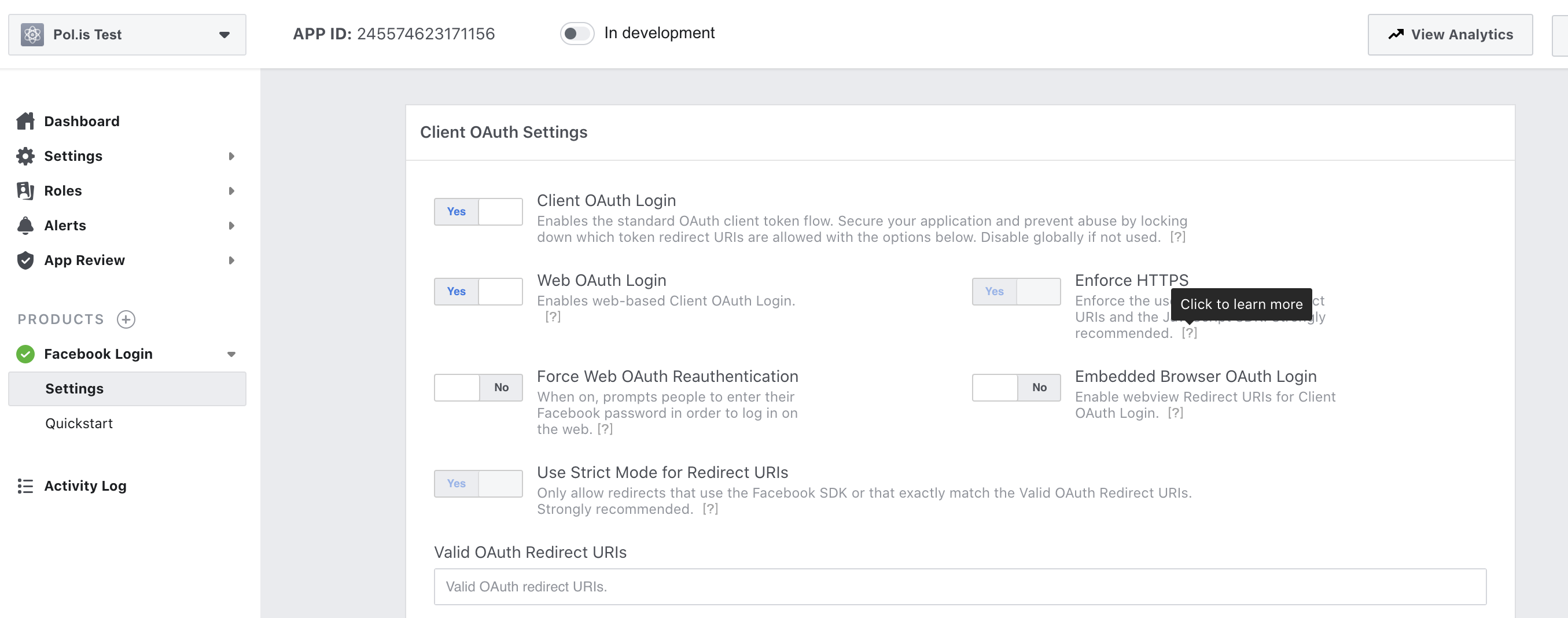Open the Quickstart menu item
1568x618 pixels.
[79, 423]
